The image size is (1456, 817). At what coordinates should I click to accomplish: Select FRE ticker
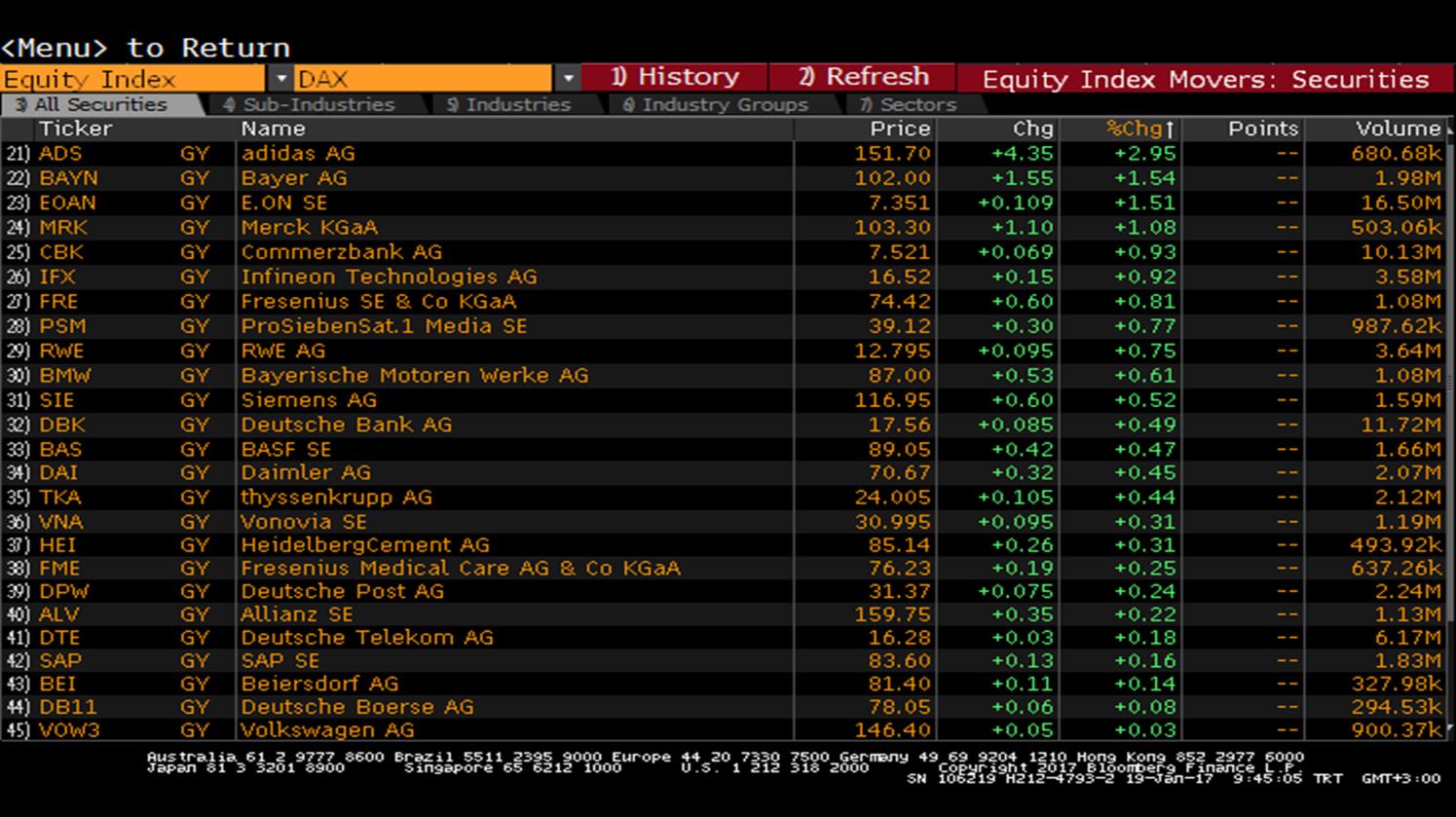tap(58, 301)
